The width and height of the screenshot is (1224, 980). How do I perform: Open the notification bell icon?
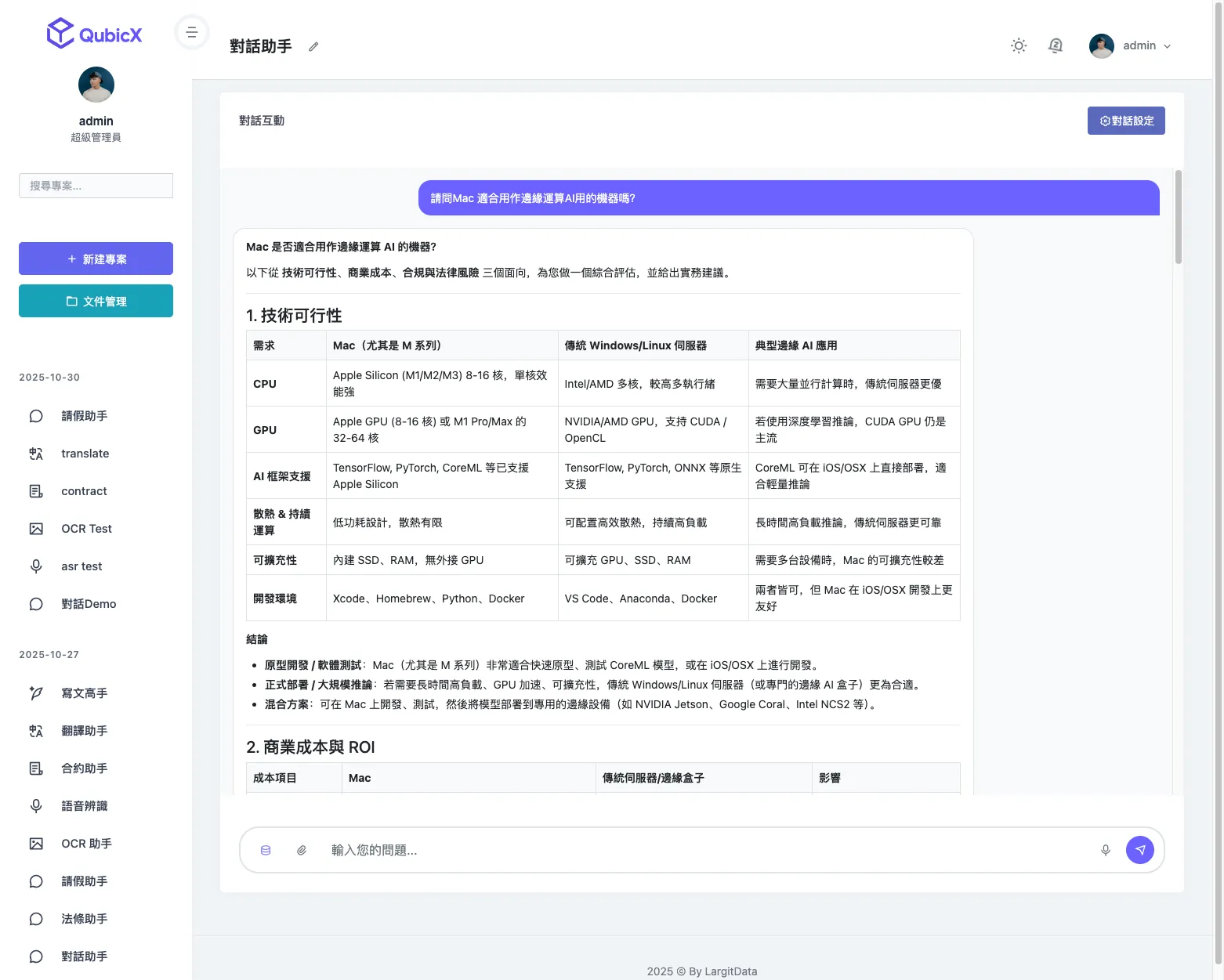tap(1056, 46)
